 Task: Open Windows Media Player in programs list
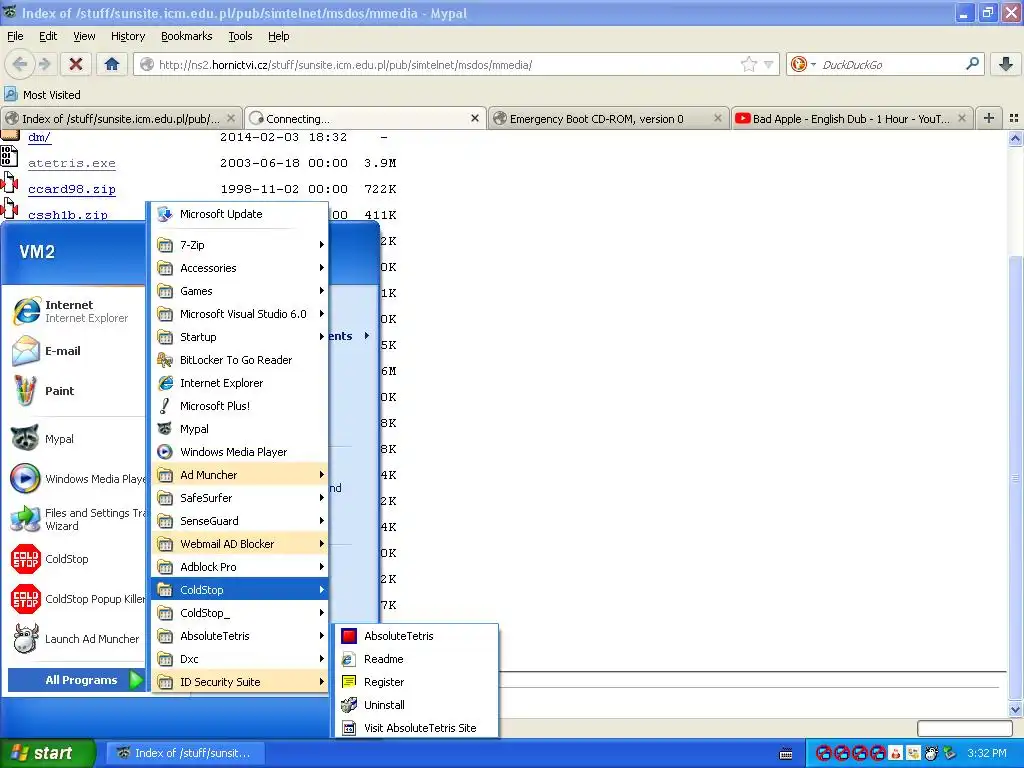pos(240,452)
